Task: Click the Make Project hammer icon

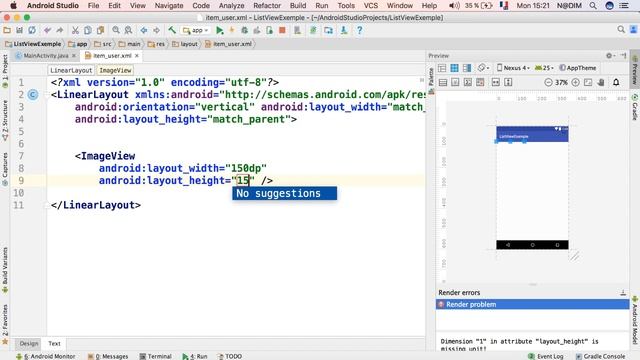Action: [x=172, y=30]
